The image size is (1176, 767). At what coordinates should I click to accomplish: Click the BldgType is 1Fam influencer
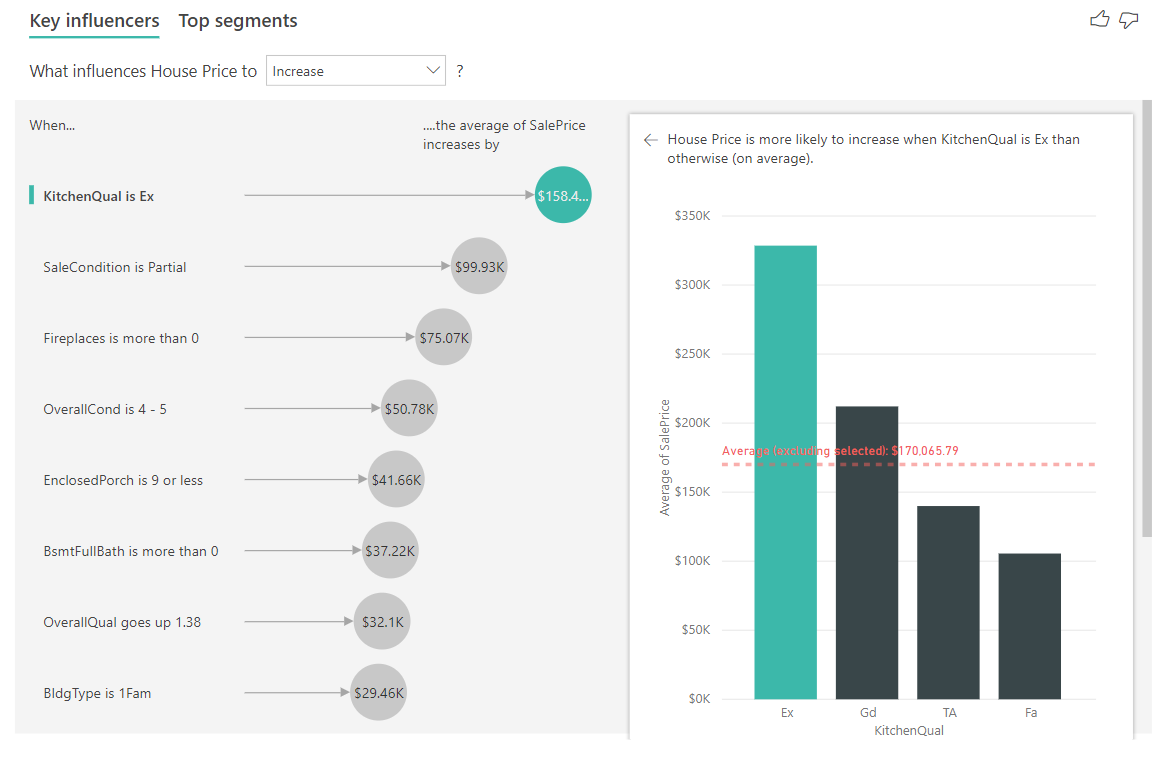click(97, 693)
